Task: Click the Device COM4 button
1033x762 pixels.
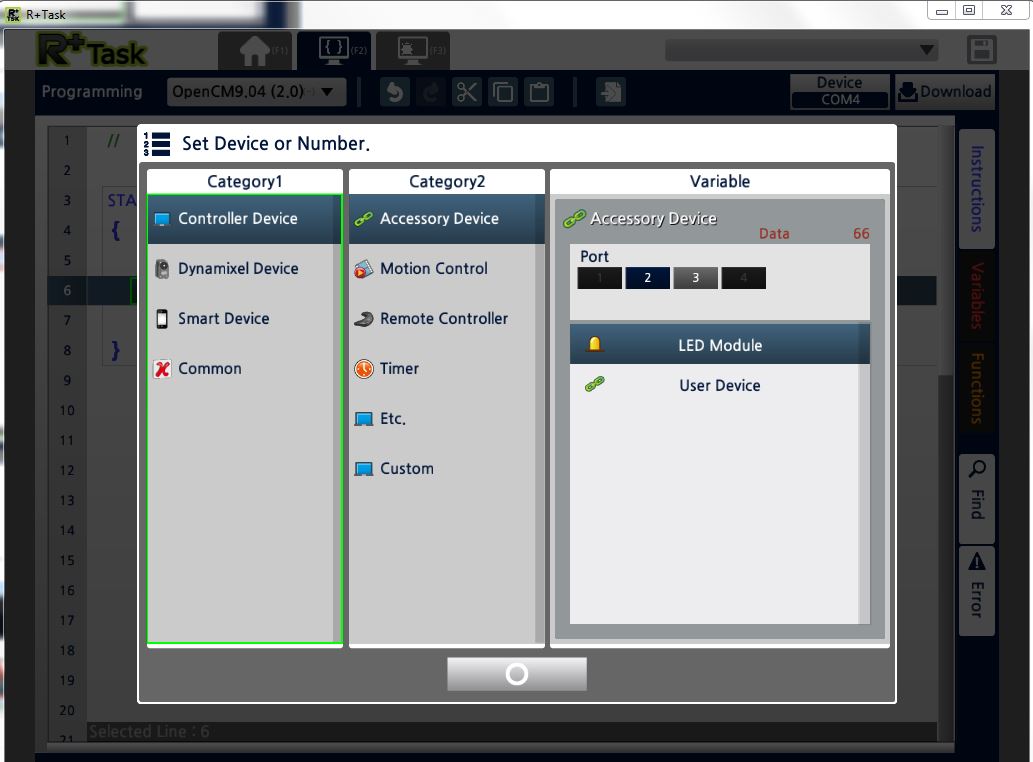Action: pos(840,92)
